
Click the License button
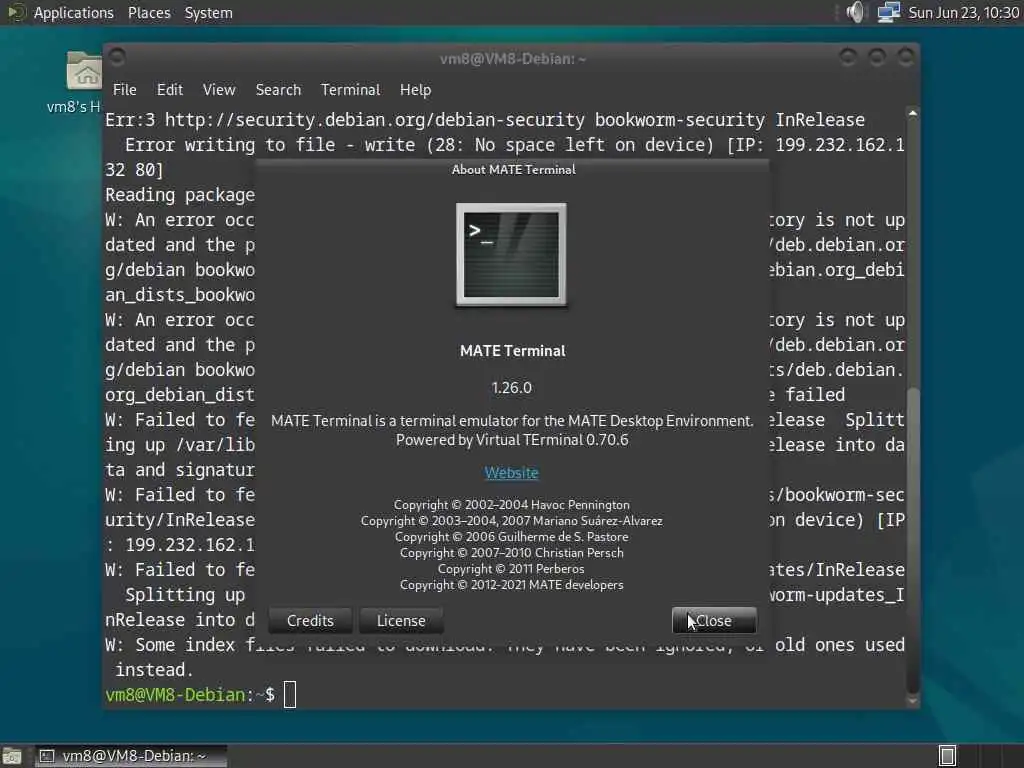[401, 620]
